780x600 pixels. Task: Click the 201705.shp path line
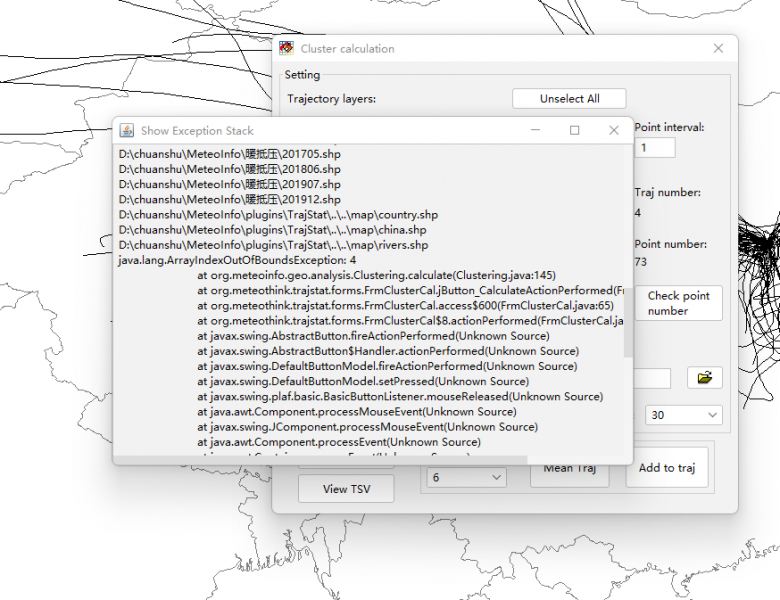229,154
